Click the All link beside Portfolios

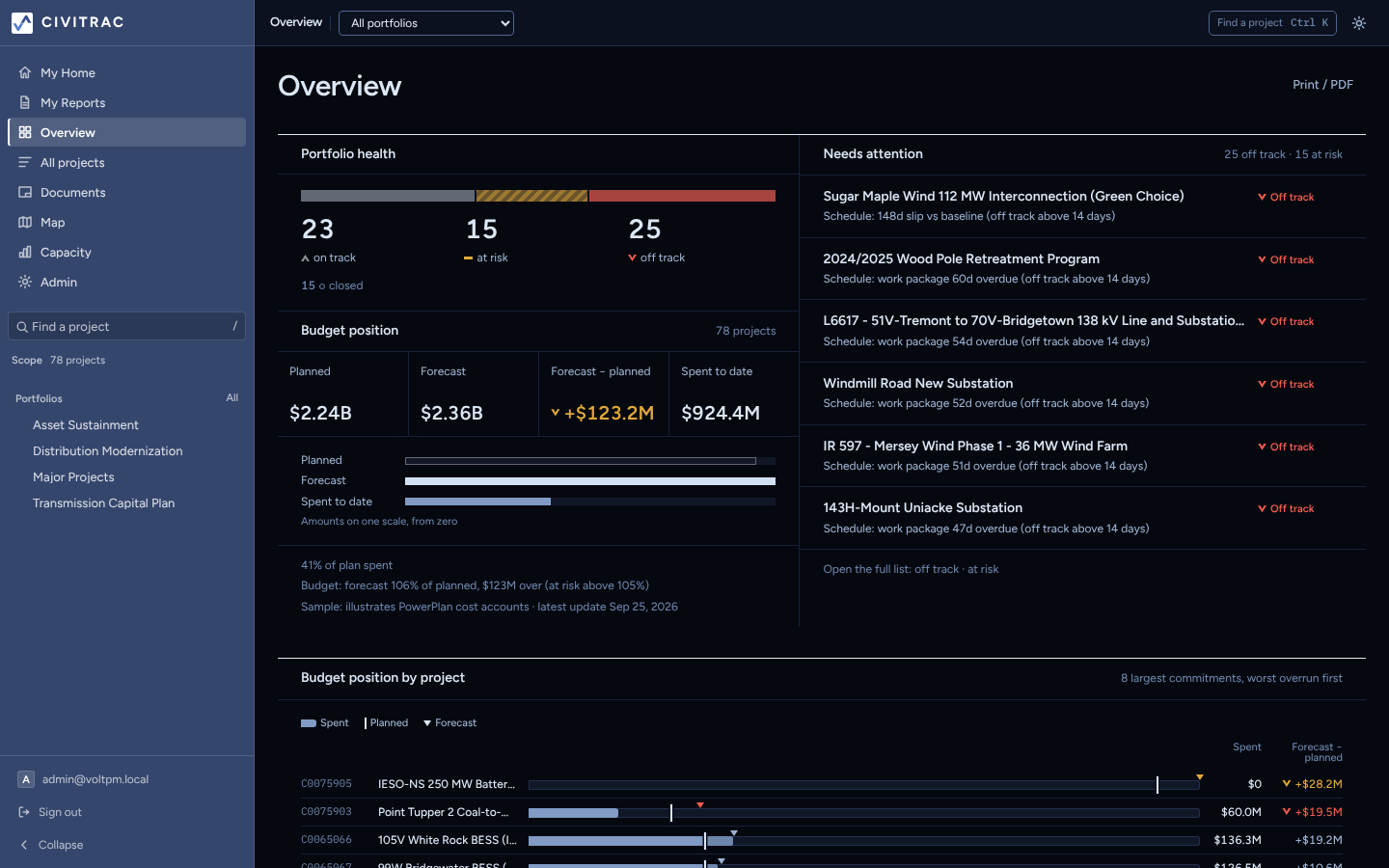click(x=232, y=397)
